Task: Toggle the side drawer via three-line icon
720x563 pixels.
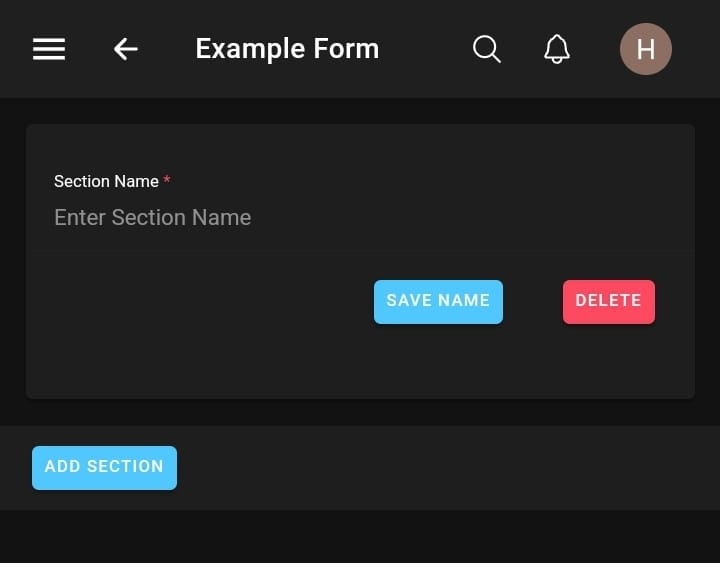Action: click(x=49, y=49)
